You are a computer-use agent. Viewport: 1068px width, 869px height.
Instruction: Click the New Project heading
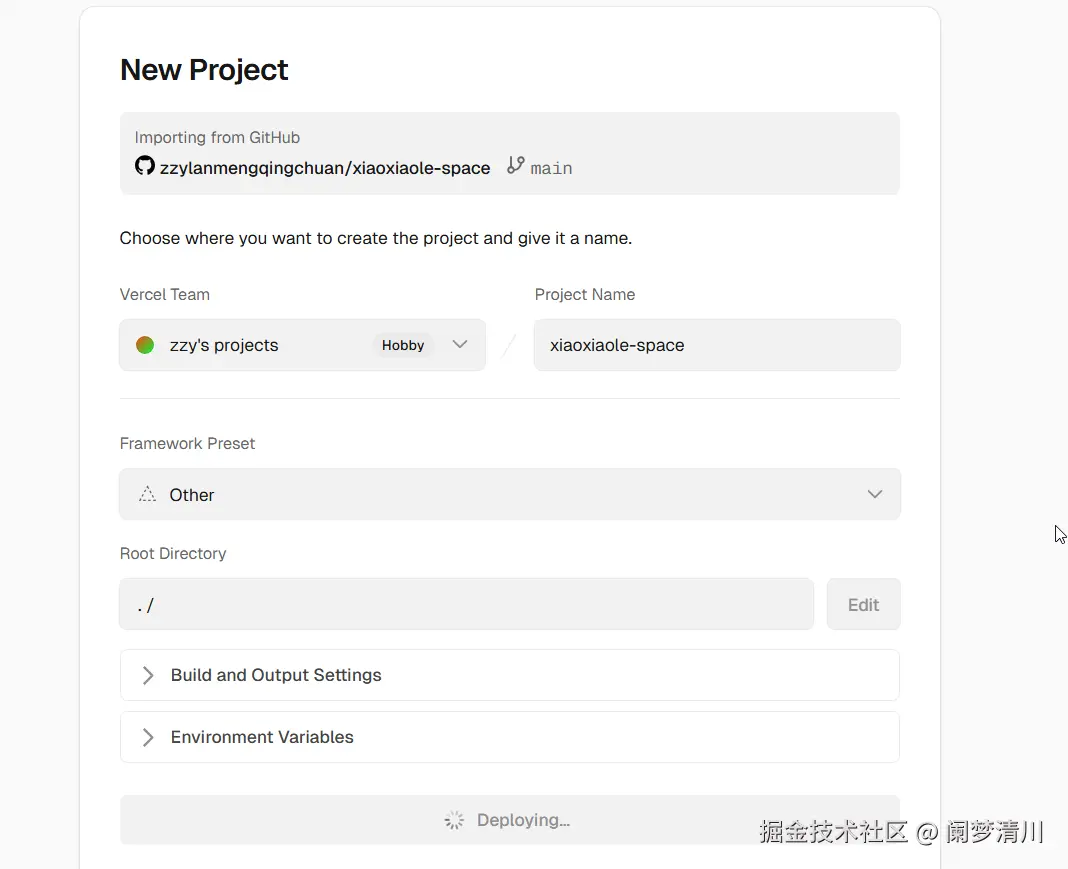coord(204,70)
